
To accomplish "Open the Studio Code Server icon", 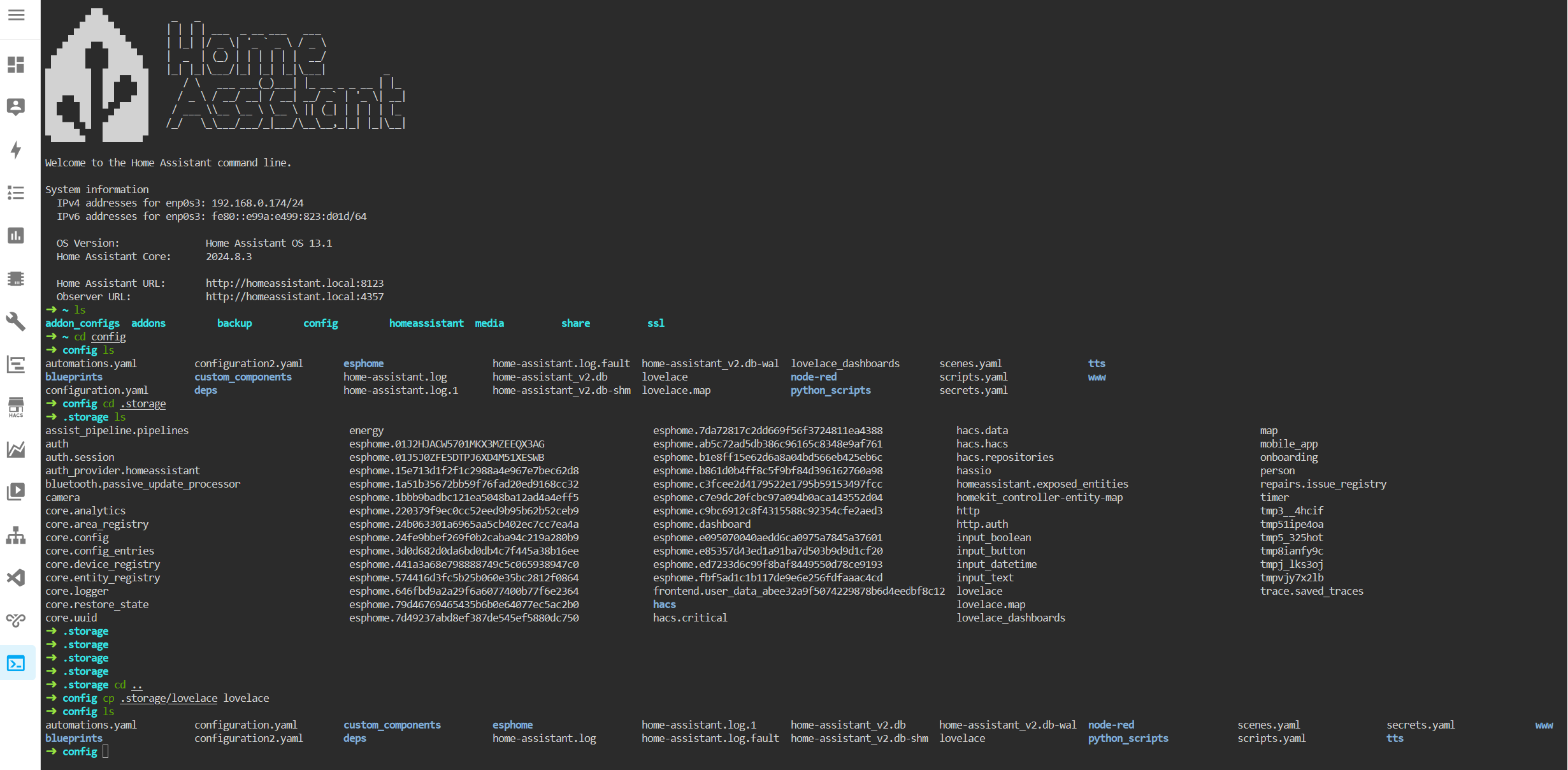I will pyautogui.click(x=17, y=577).
